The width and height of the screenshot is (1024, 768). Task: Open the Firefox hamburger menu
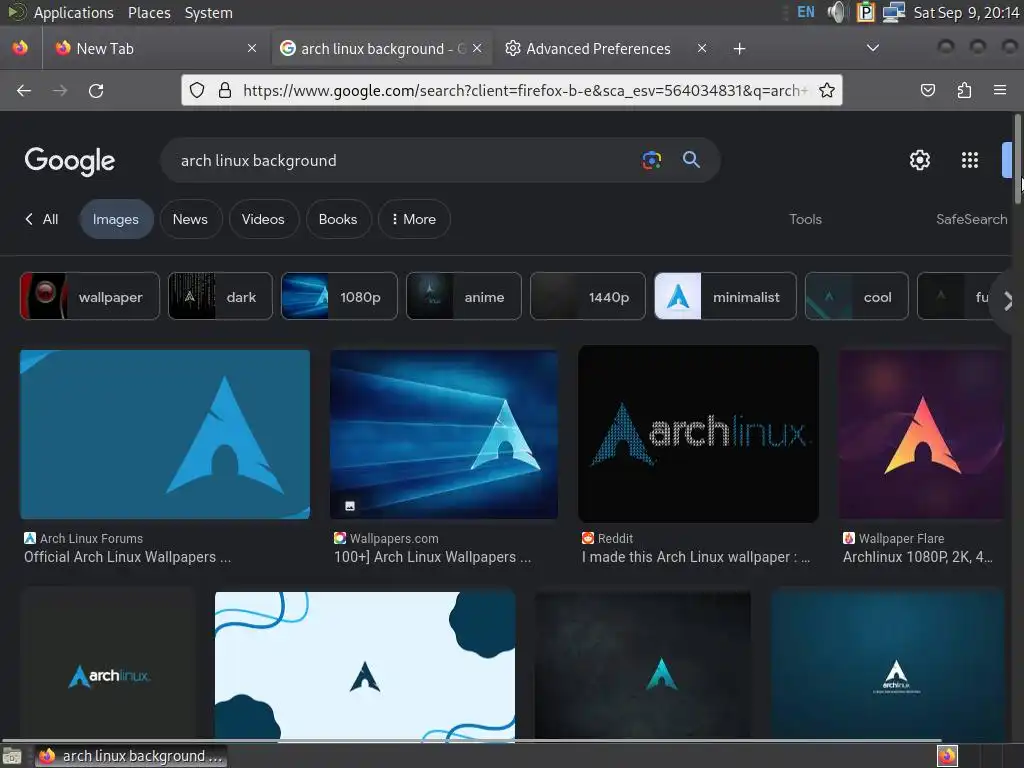pyautogui.click(x=1000, y=91)
